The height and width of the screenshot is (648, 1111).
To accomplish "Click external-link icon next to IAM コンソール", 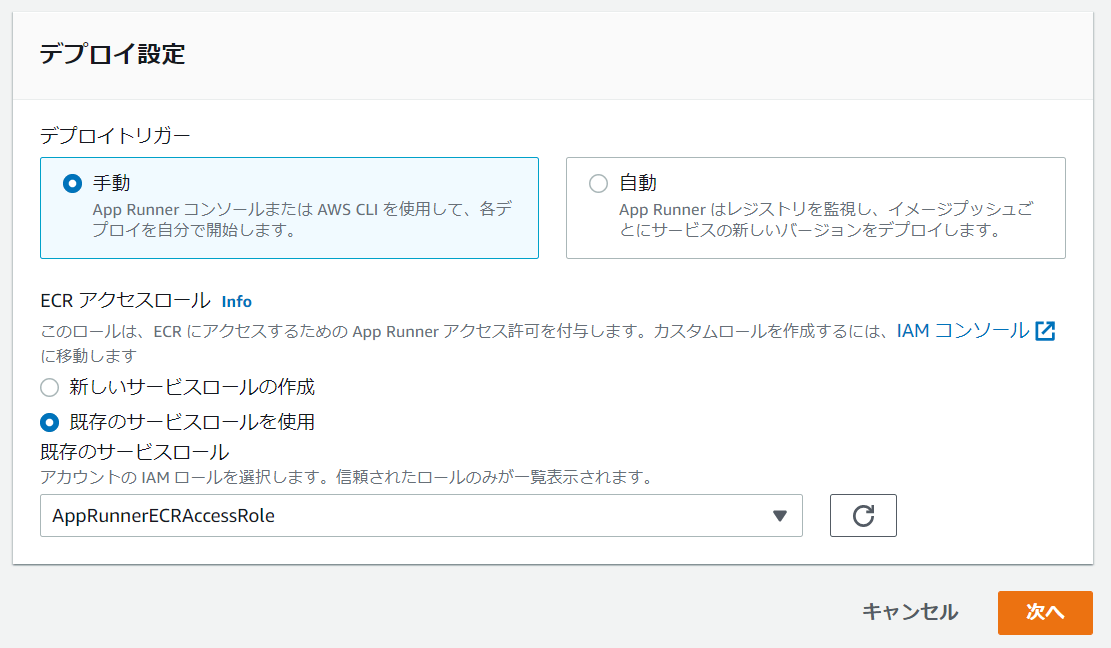I will click(x=1045, y=331).
